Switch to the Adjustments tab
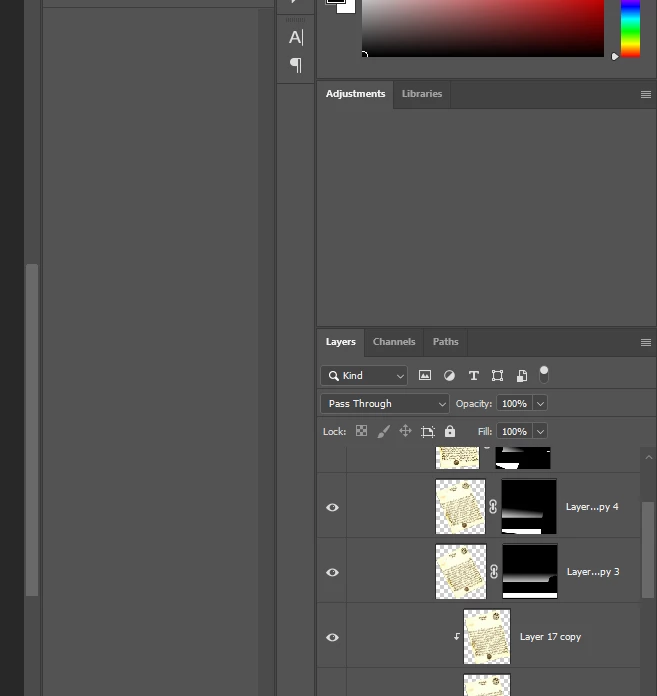 [x=355, y=94]
